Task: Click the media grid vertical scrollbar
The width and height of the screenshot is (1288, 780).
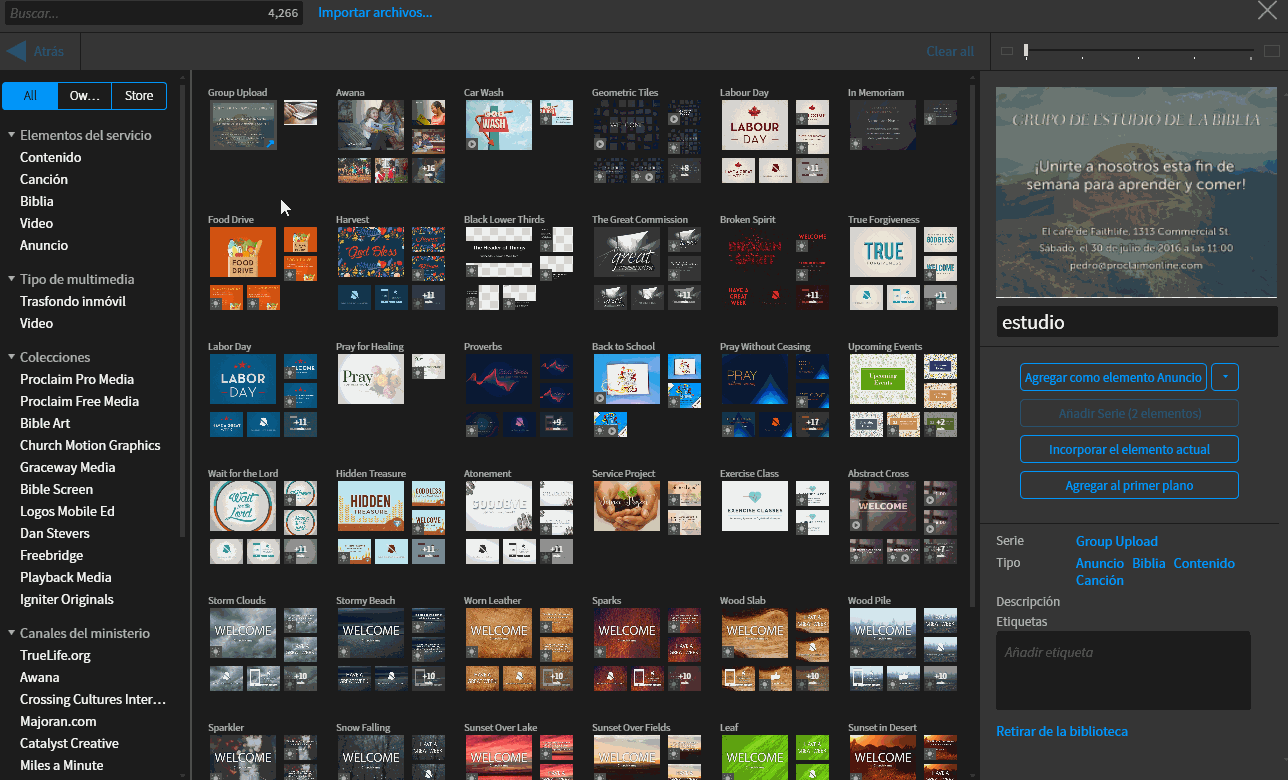Action: tap(973, 345)
